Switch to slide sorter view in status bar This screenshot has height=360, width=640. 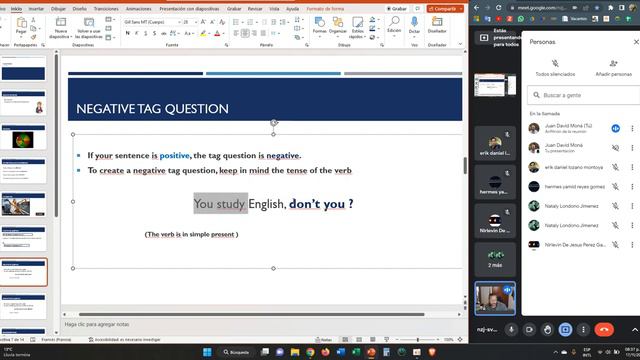click(359, 340)
